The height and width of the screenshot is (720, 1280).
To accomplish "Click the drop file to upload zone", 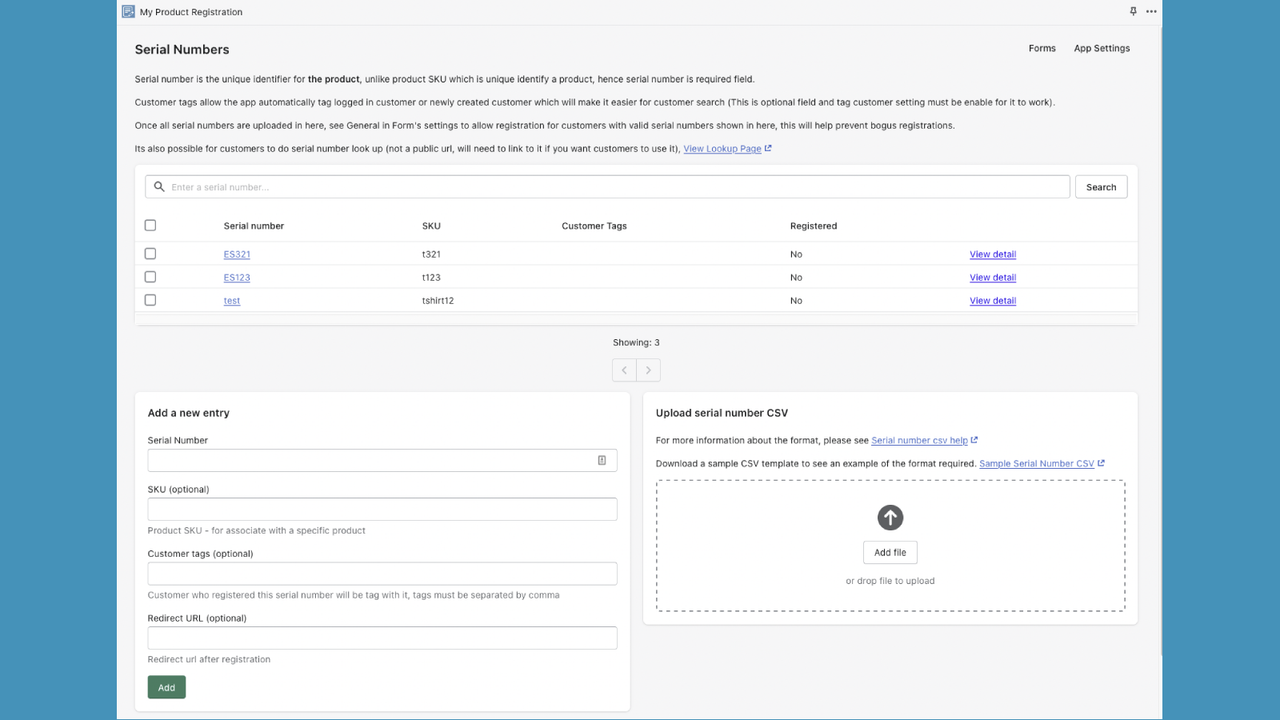I will pyautogui.click(x=890, y=545).
